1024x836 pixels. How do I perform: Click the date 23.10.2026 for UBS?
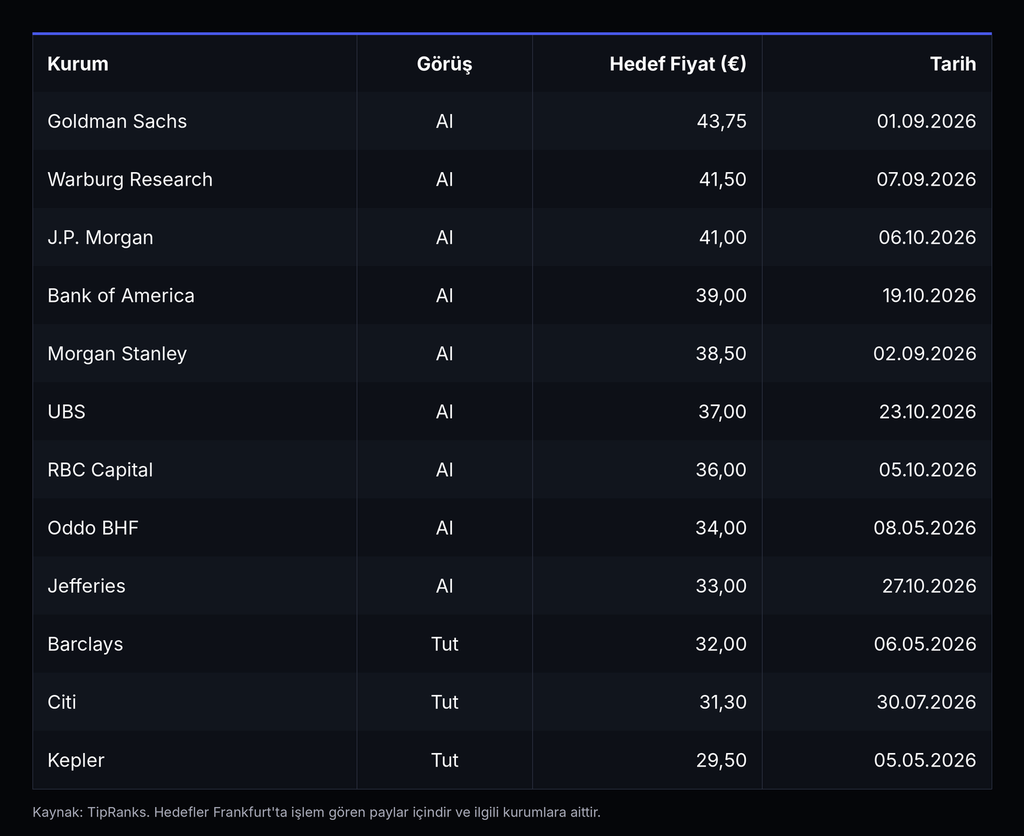[x=927, y=412]
